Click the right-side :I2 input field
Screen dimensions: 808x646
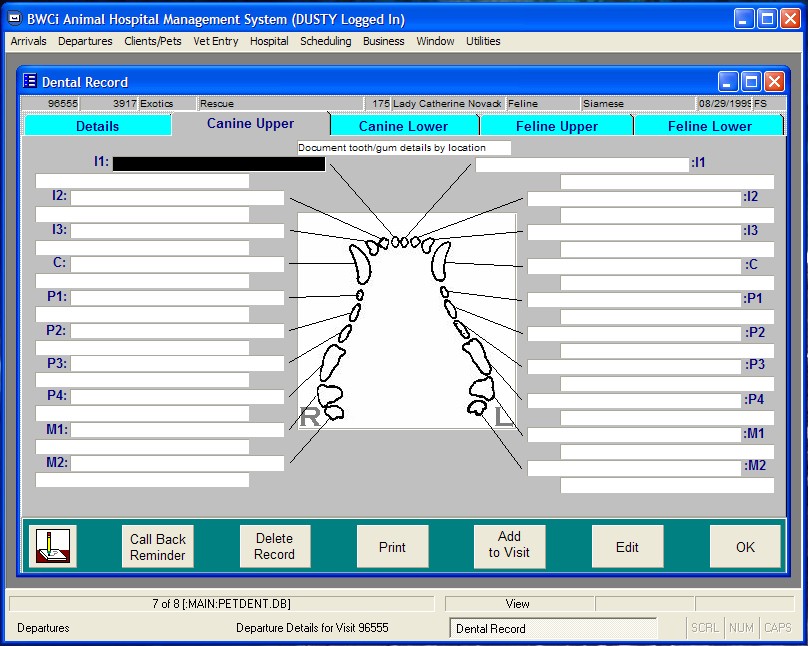(634, 199)
